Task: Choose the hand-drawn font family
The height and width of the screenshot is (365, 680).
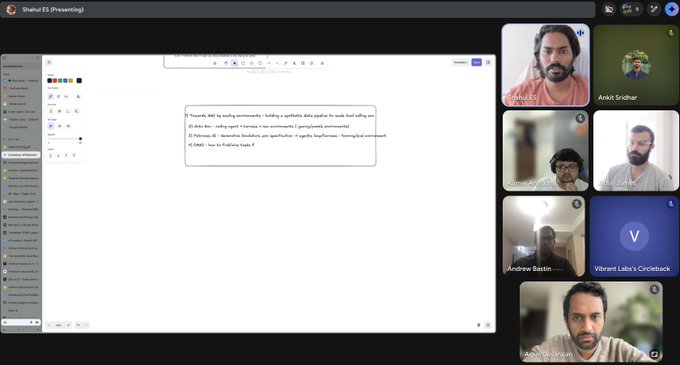Action: coord(51,97)
